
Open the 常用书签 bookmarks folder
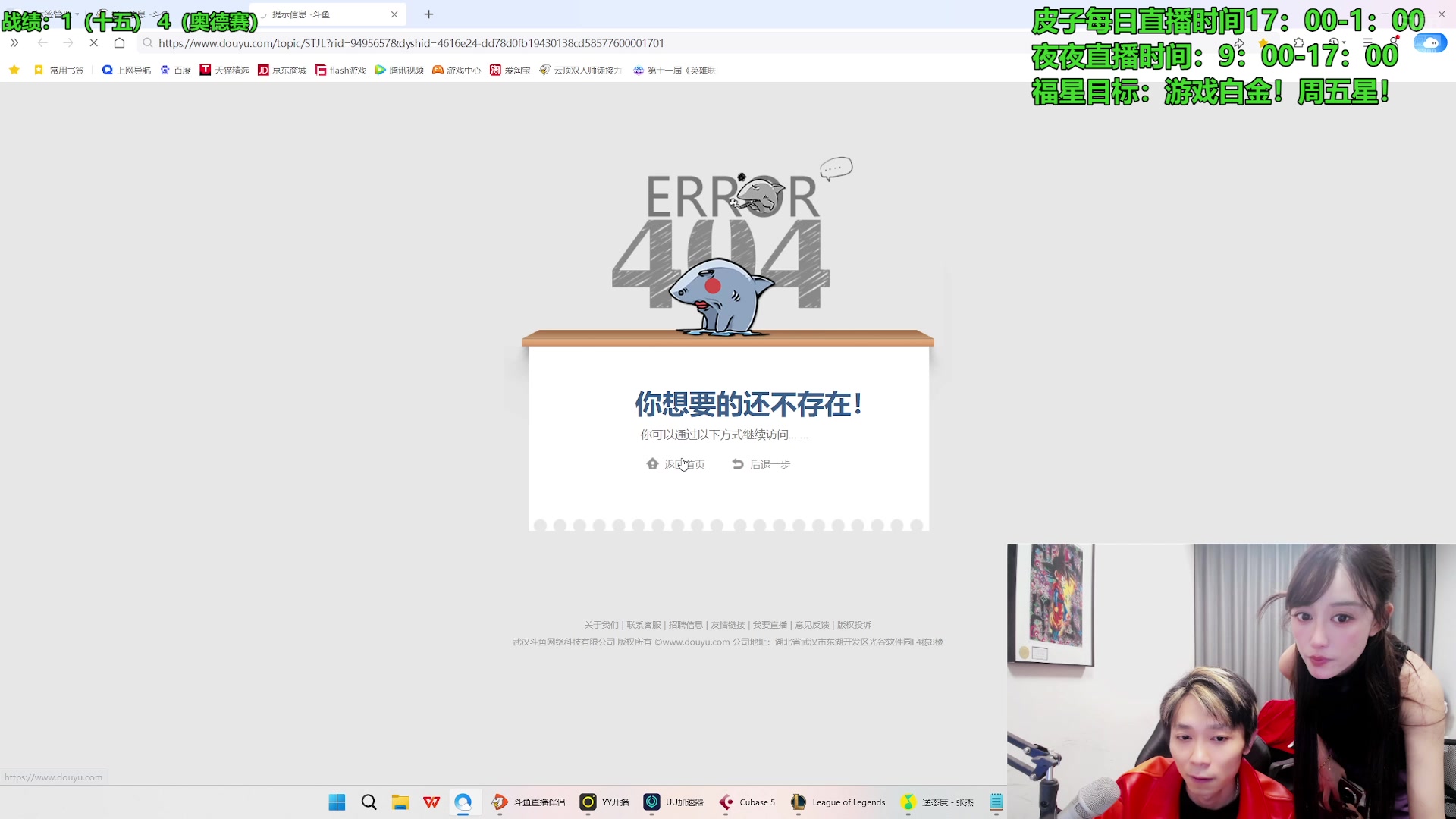point(59,70)
